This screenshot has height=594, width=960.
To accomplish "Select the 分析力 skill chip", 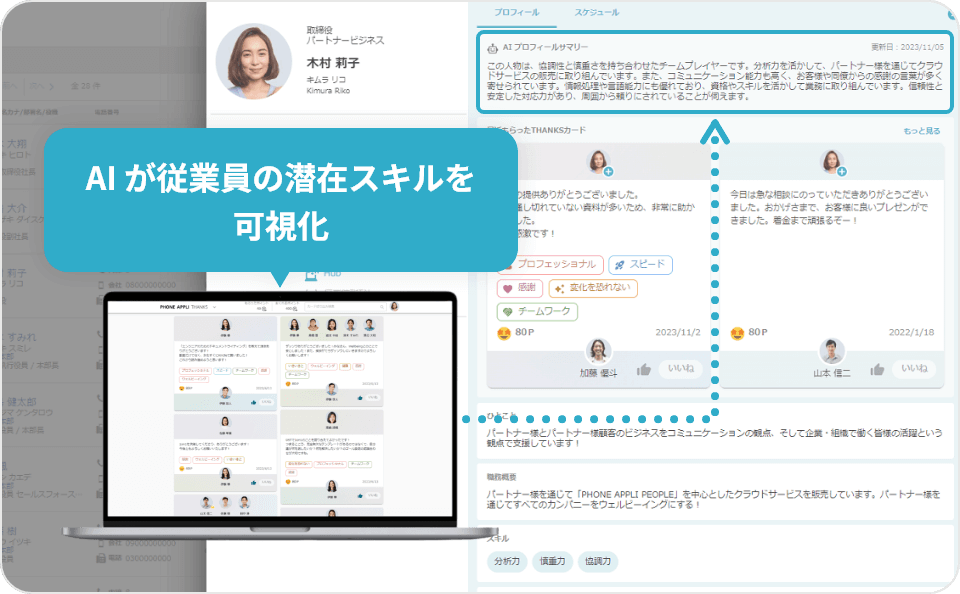I will click(505, 561).
